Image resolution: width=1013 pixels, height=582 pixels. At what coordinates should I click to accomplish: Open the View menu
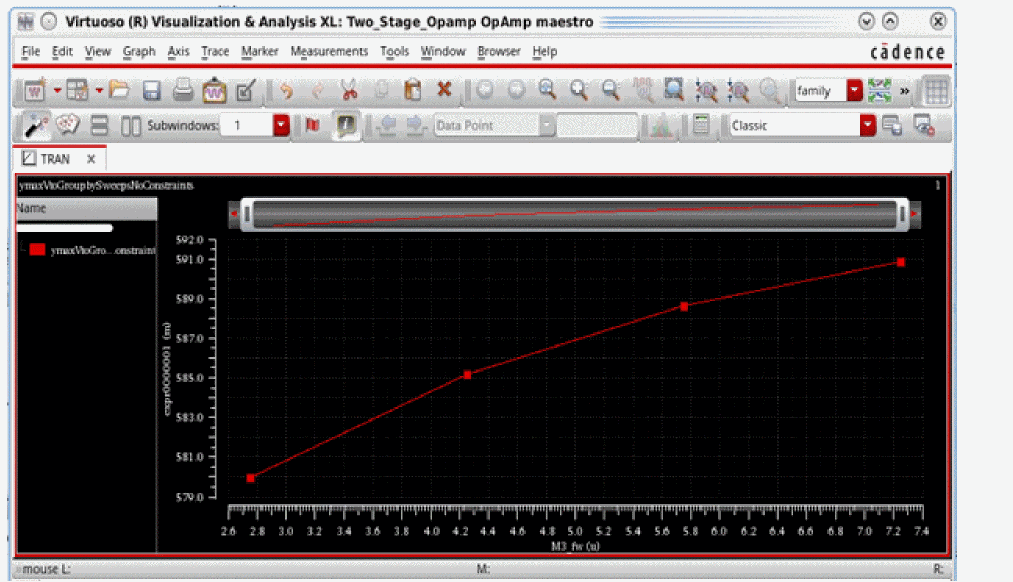[98, 51]
